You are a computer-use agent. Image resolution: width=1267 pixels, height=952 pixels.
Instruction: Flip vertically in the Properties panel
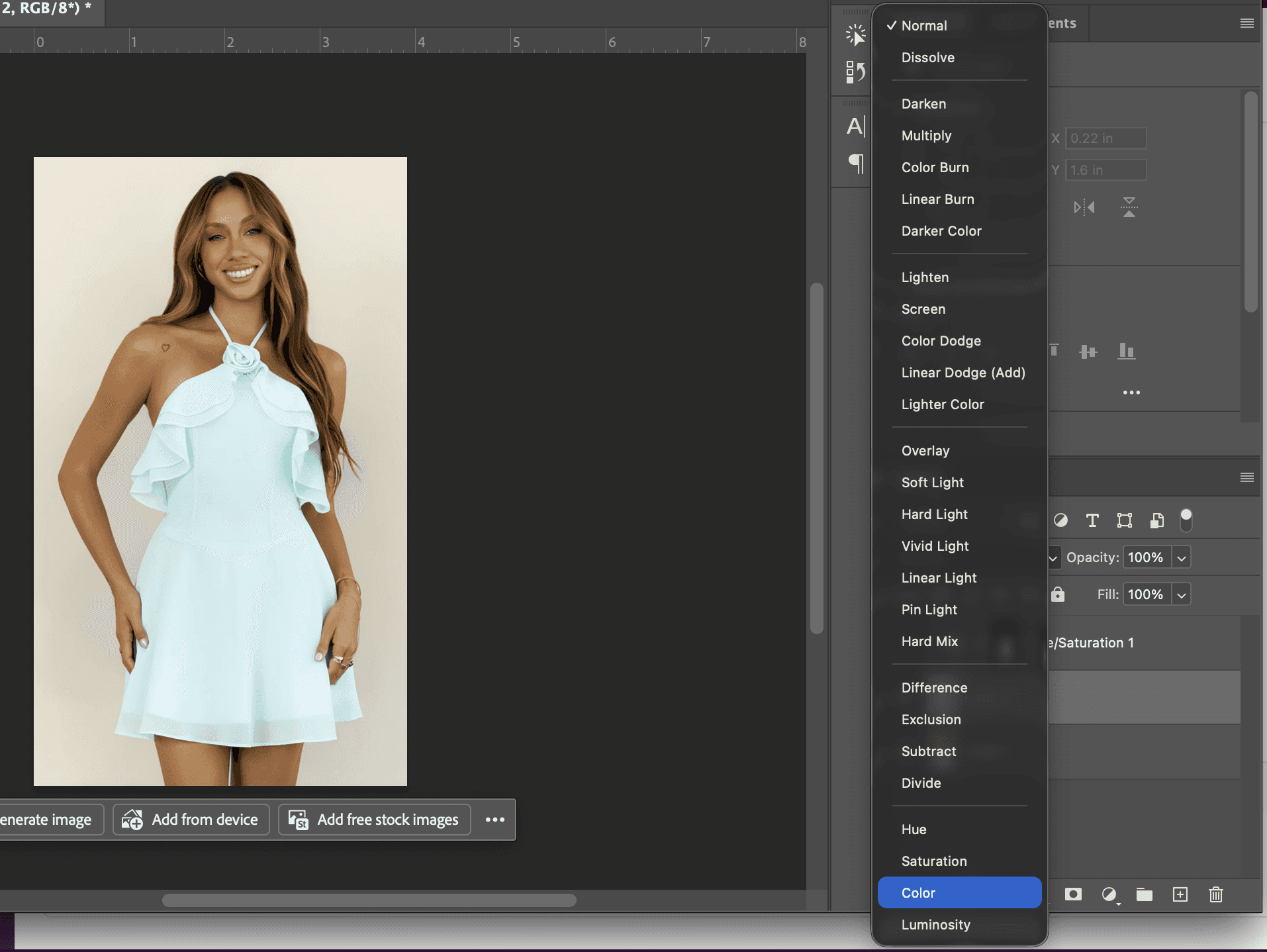click(1129, 207)
